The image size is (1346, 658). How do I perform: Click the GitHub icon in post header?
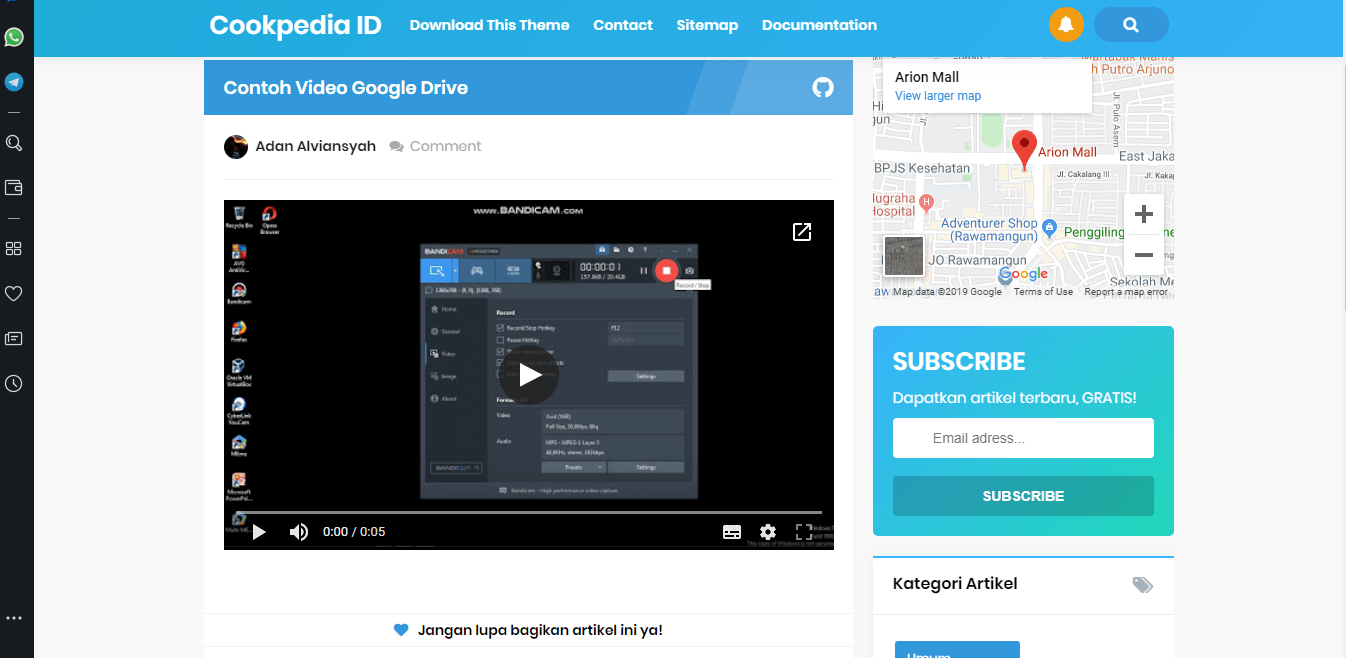(822, 88)
